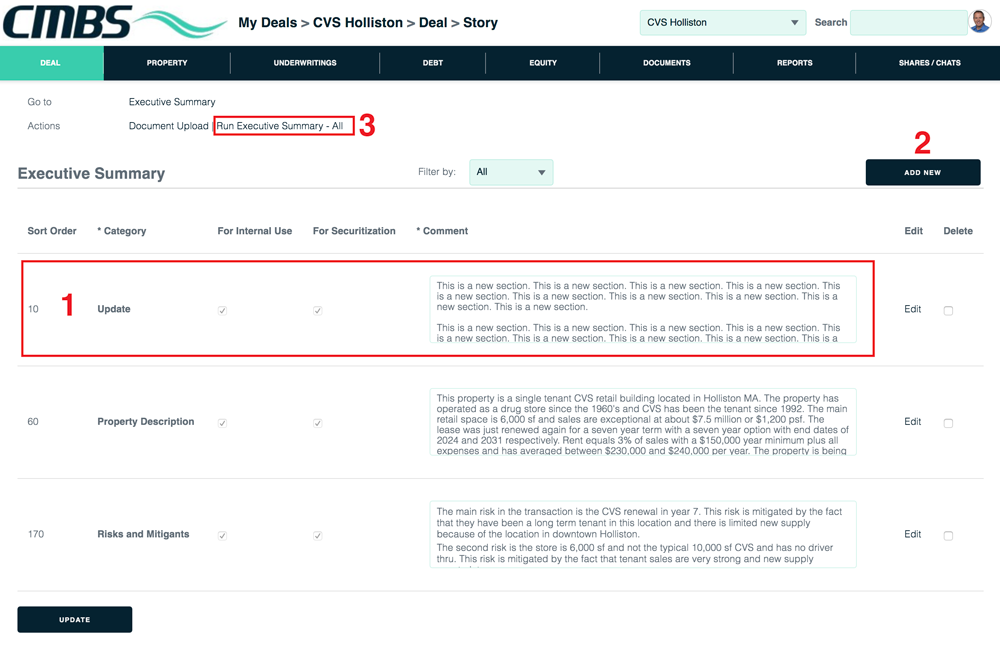Toggle For Internal Use checkbox in Update row

pos(222,311)
